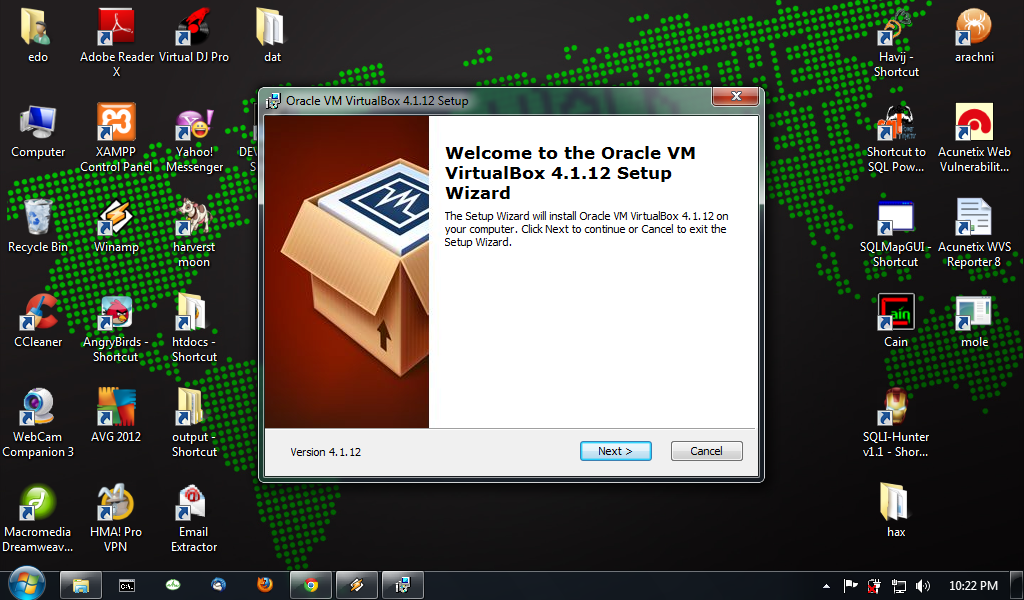The image size is (1024, 600).
Task: Launch Adobe Reader X desktop icon
Action: click(116, 43)
